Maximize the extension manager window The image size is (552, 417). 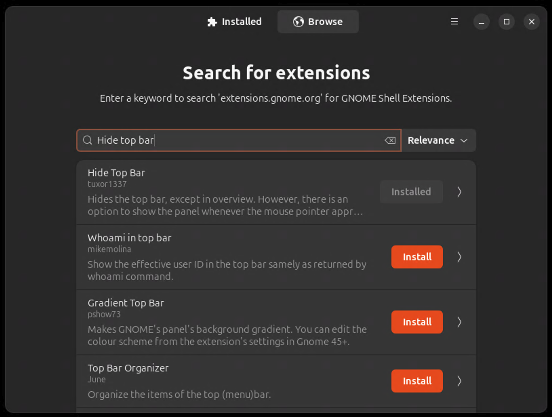507,22
